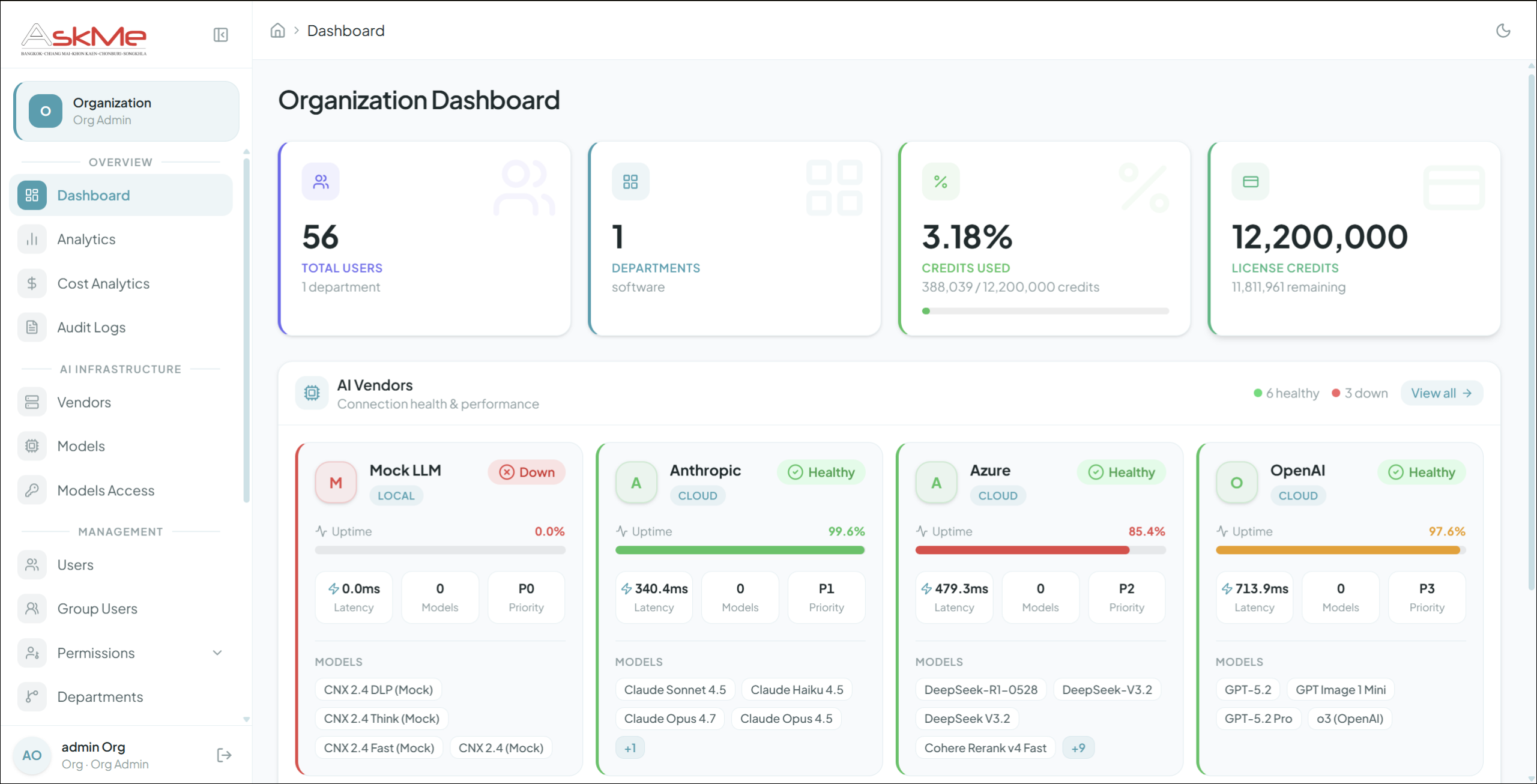1537x784 pixels.
Task: Open the Organization switcher card
Action: point(126,111)
